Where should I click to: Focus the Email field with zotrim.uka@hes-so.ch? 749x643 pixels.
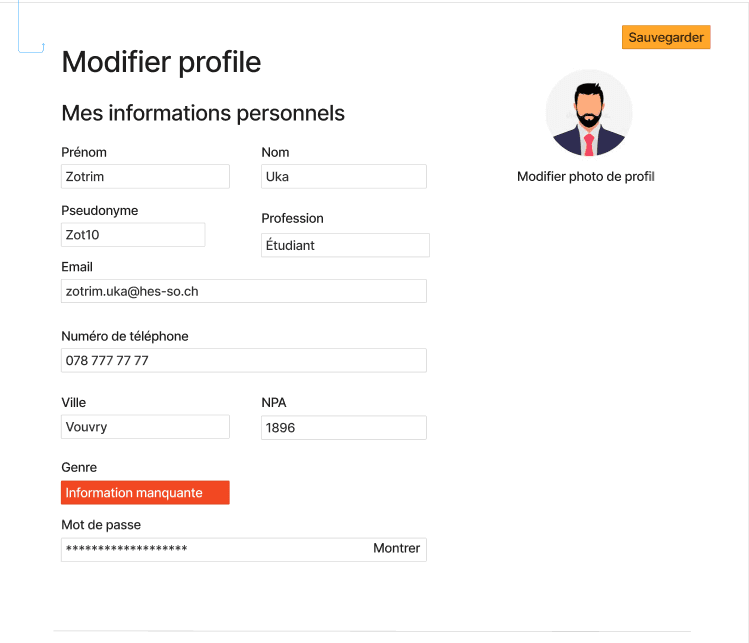pyautogui.click(x=244, y=291)
